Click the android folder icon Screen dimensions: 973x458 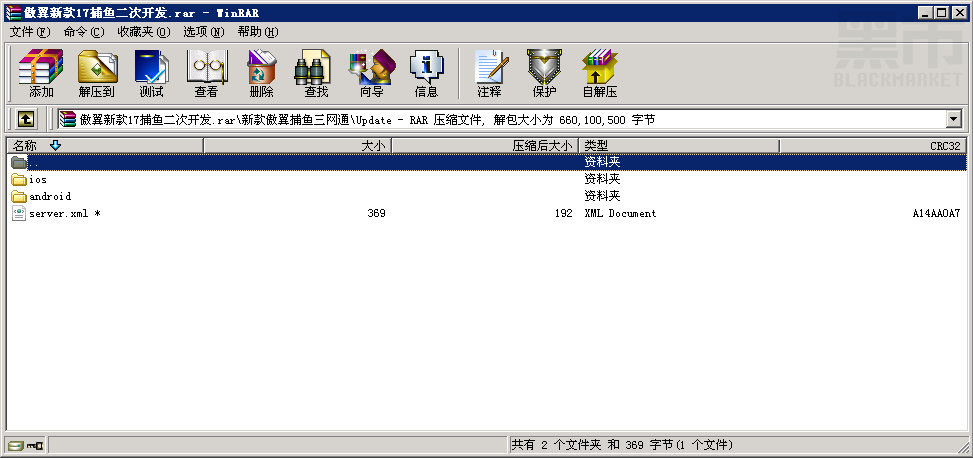tap(19, 196)
